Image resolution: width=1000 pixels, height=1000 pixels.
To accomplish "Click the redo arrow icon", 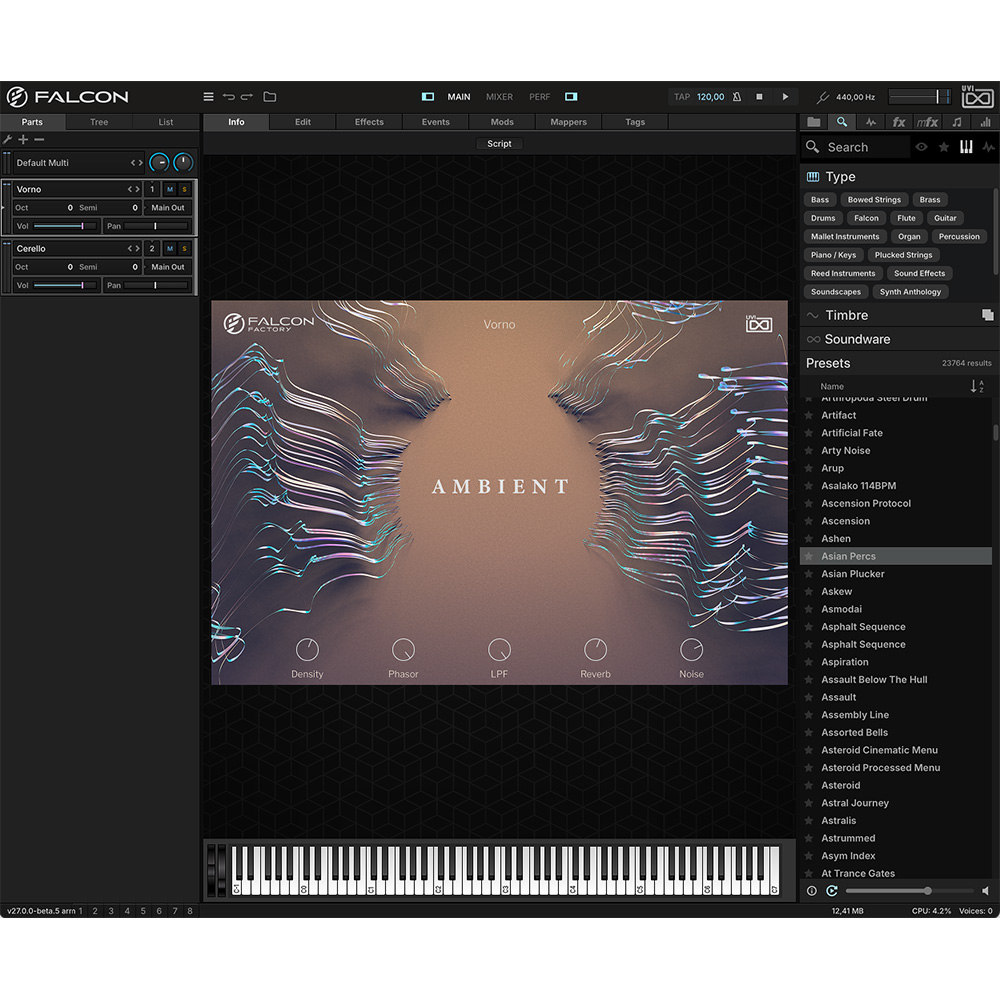I will coord(247,97).
